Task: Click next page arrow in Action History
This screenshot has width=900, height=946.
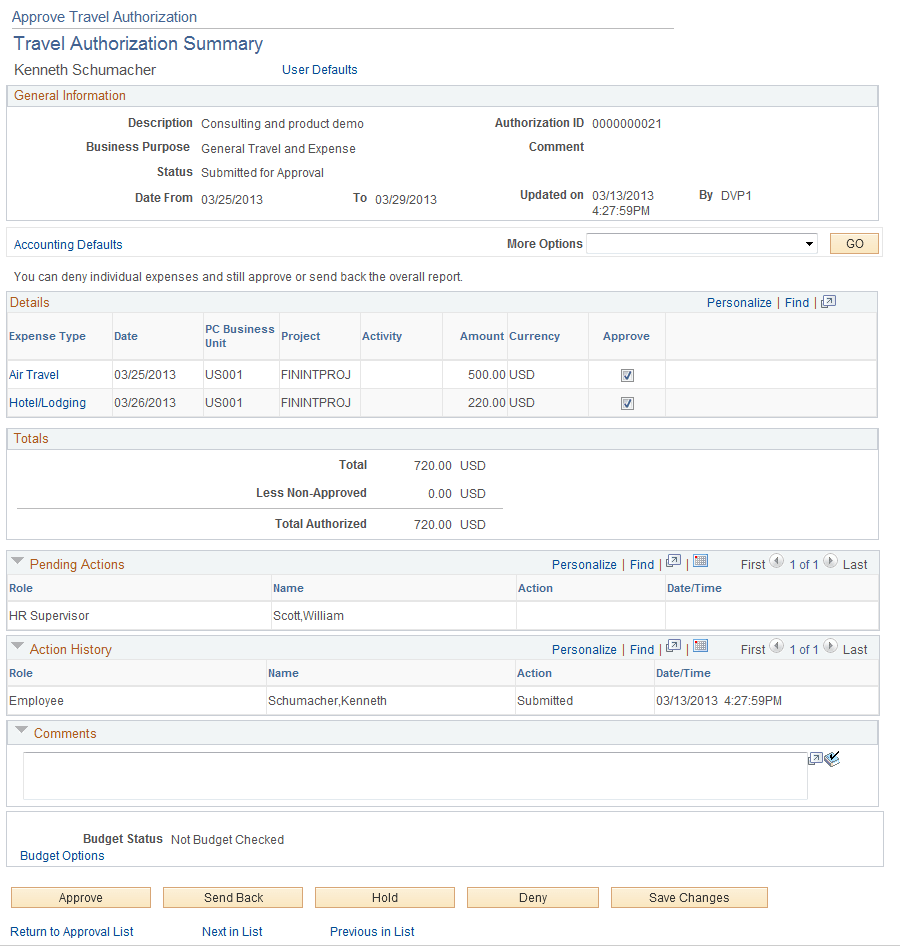Action: 830,648
